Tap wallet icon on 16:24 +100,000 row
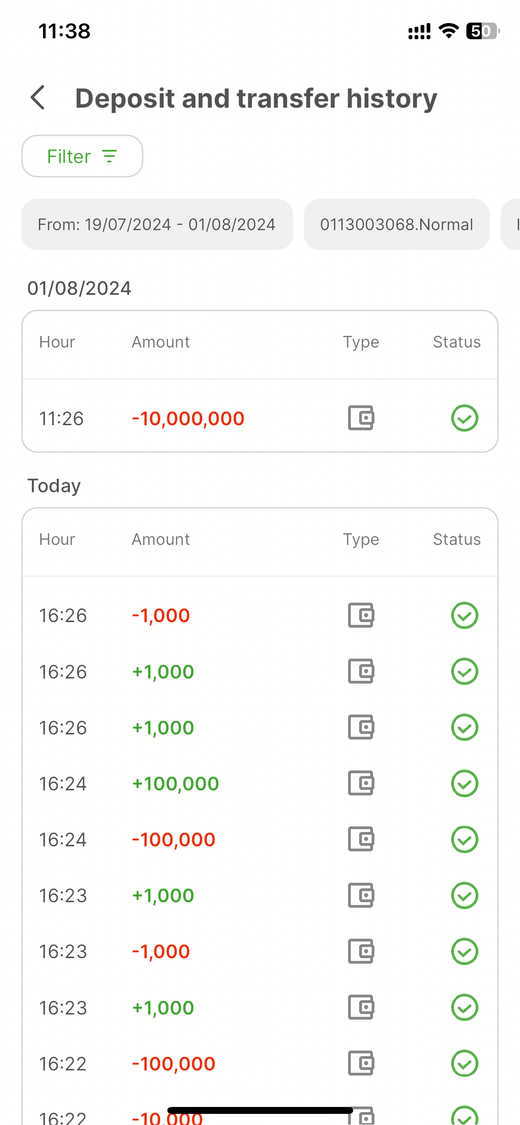Image resolution: width=520 pixels, height=1125 pixels. pyautogui.click(x=361, y=783)
